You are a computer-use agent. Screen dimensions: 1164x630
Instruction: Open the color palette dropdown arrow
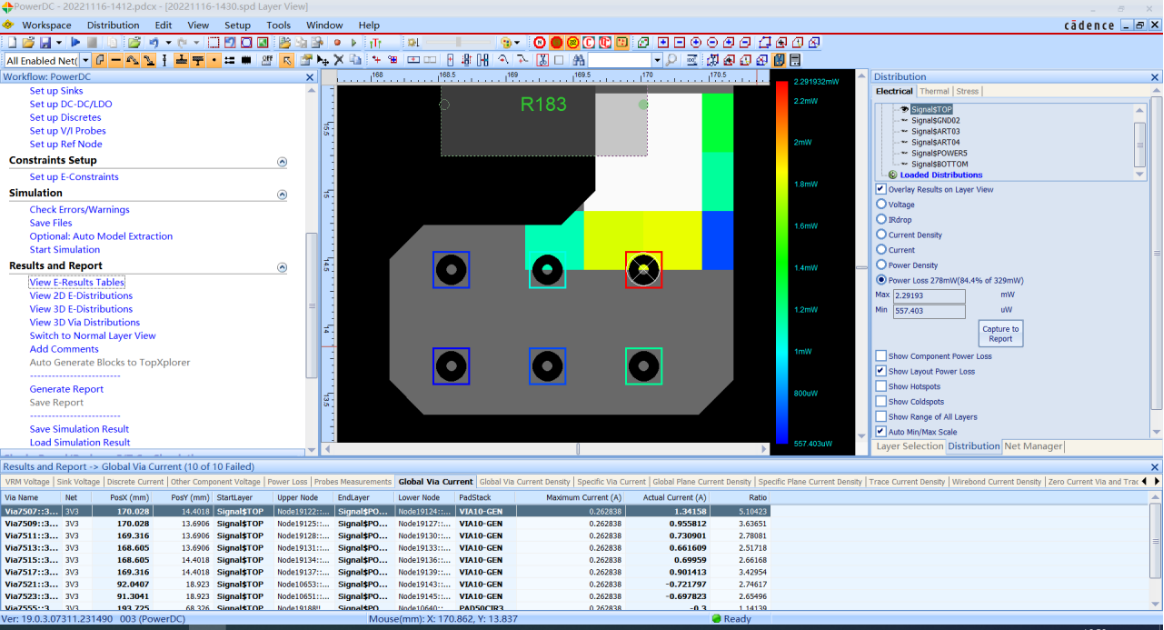[517, 42]
